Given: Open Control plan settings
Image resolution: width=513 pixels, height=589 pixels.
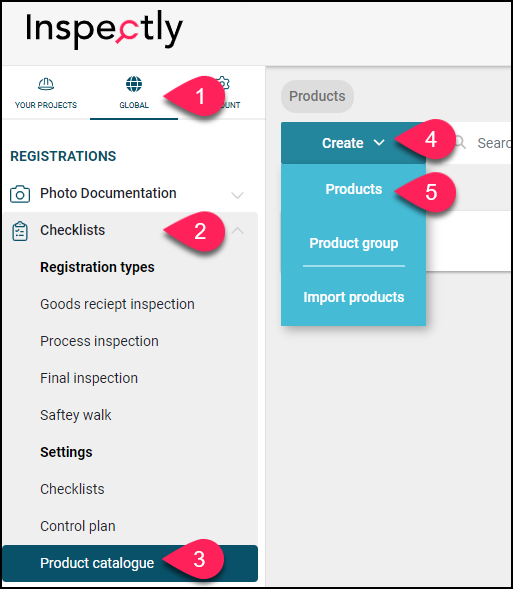Looking at the screenshot, I should (x=77, y=526).
